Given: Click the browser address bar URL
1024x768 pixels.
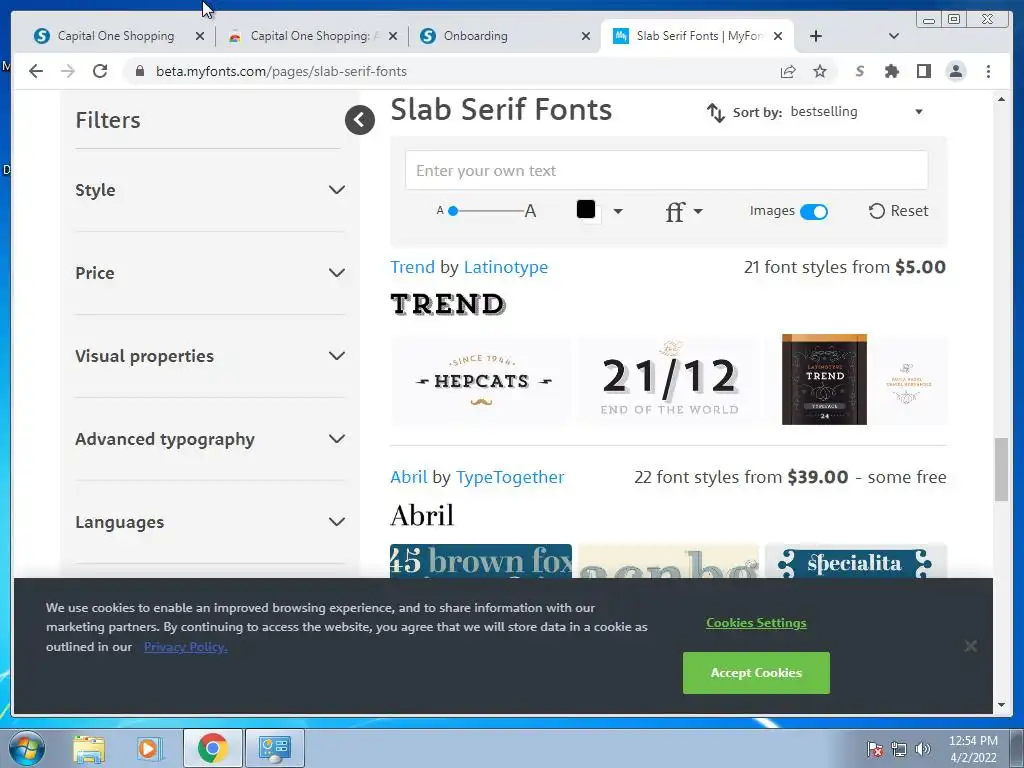Looking at the screenshot, I should click(x=281, y=71).
